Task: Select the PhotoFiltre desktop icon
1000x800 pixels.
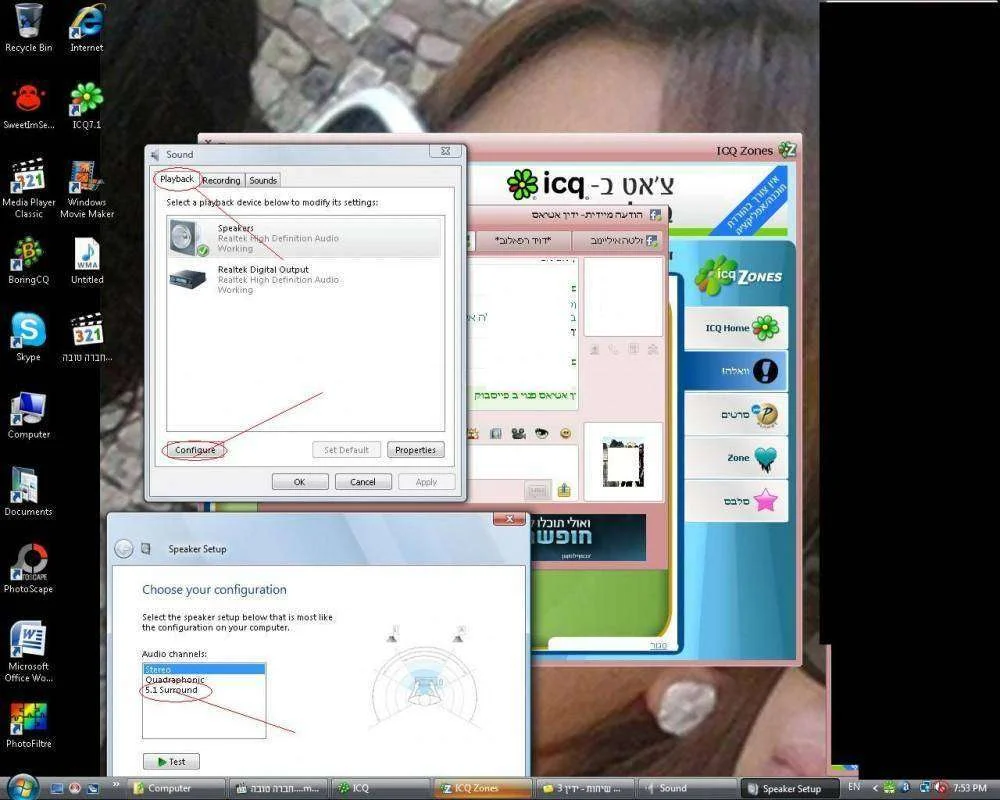Action: coord(28,724)
